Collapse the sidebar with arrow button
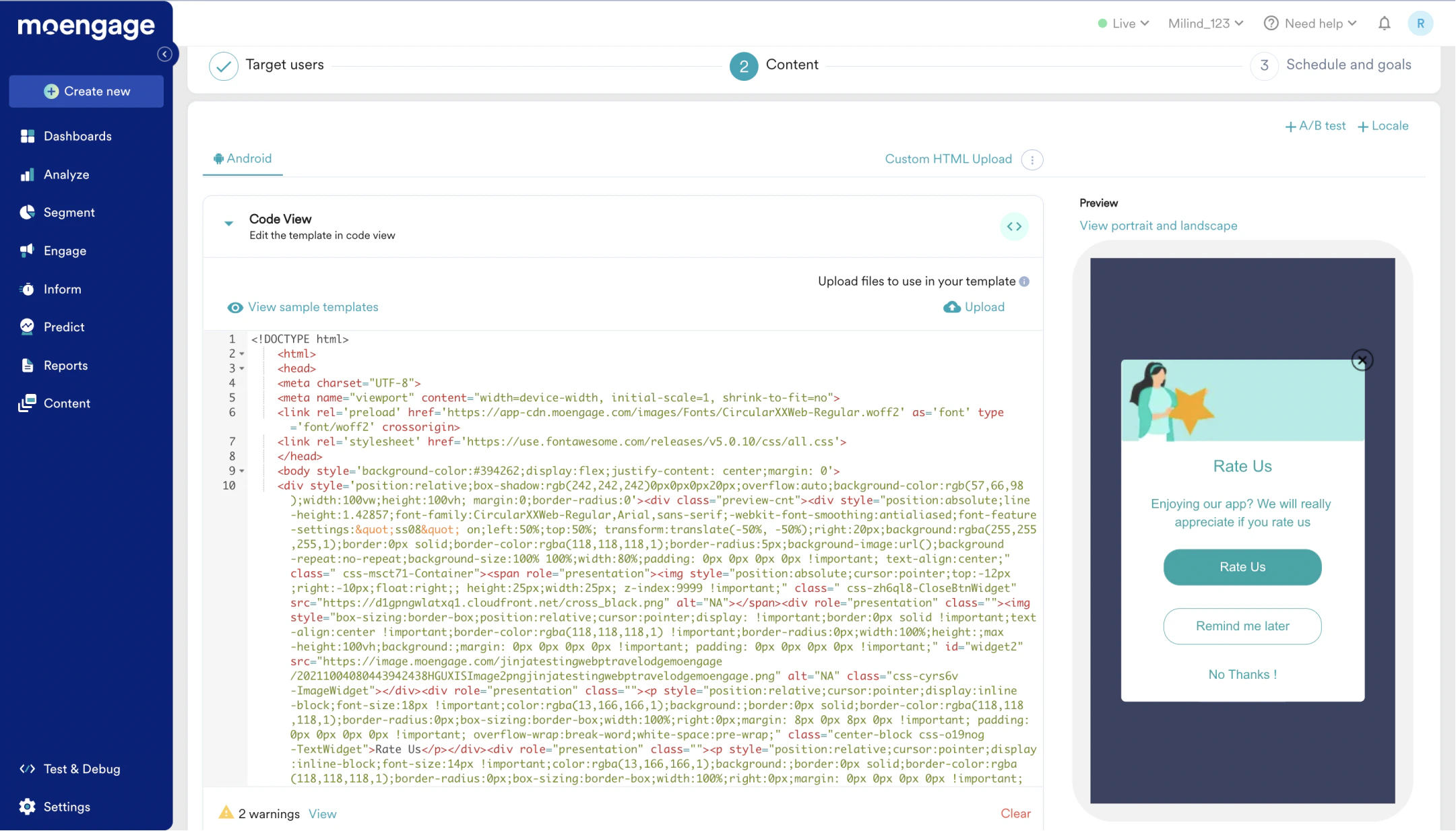 (x=164, y=54)
